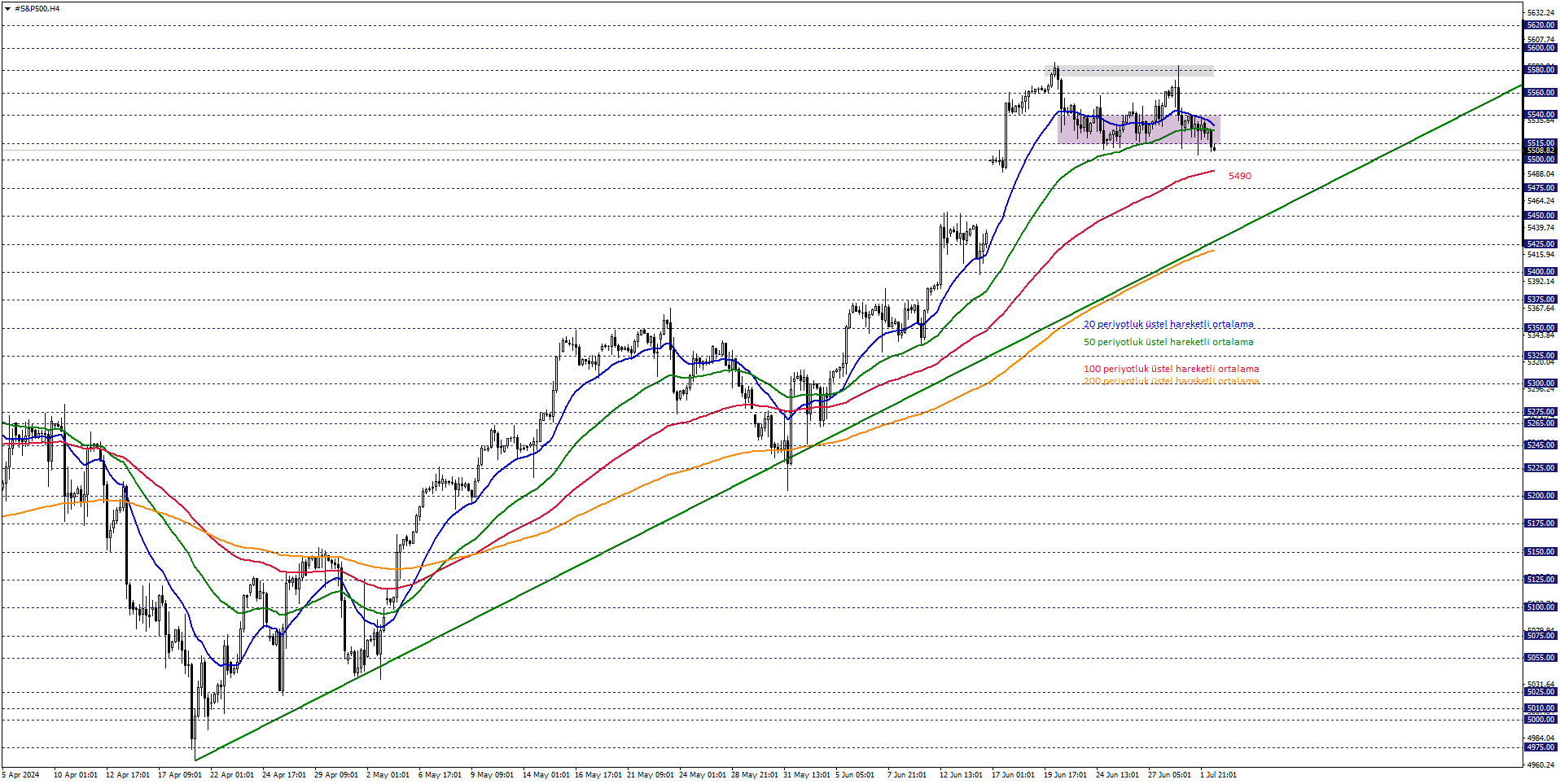
Task: Select the gray resistance rectangle near 5580
Action: coord(1129,71)
